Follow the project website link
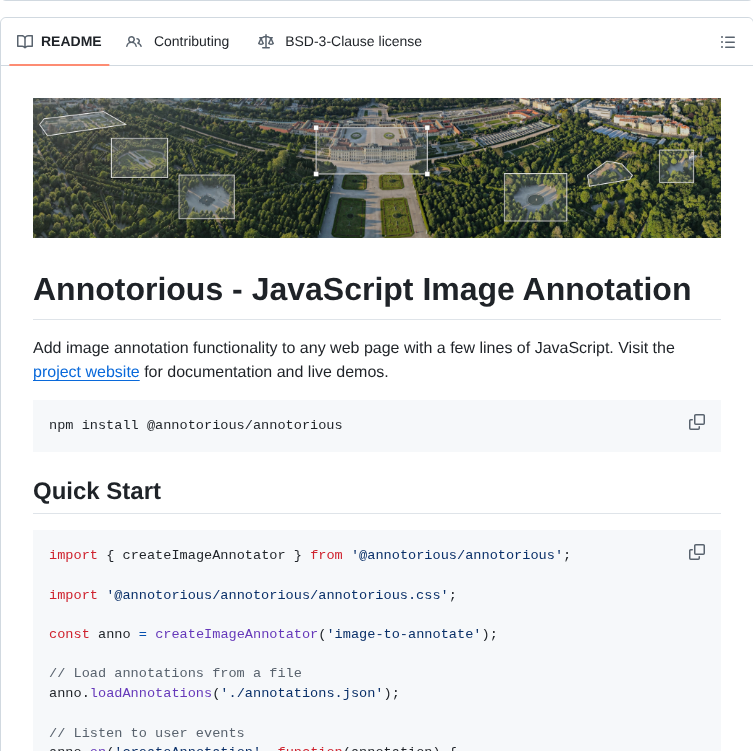The height and width of the screenshot is (751, 753). coord(86,372)
